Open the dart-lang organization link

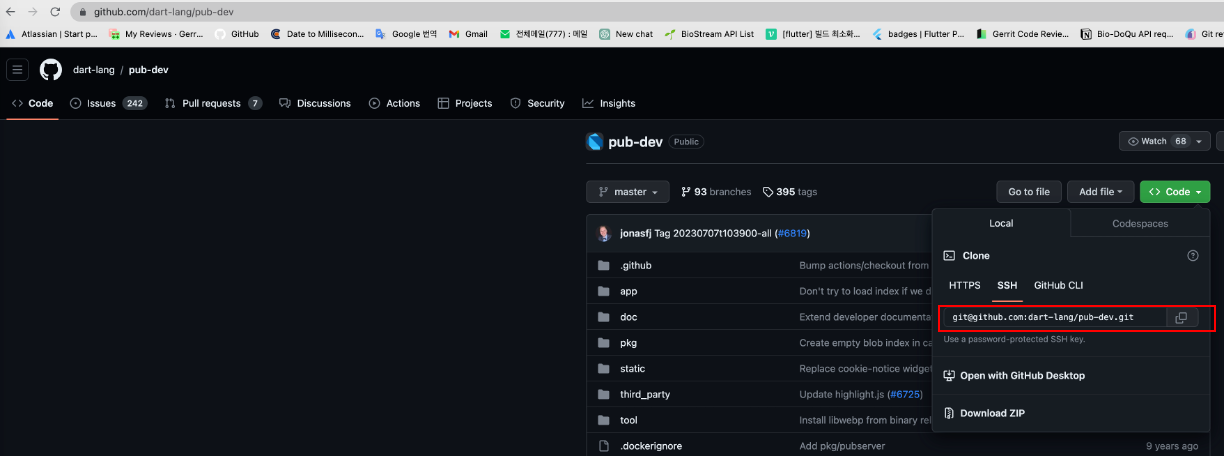point(93,70)
